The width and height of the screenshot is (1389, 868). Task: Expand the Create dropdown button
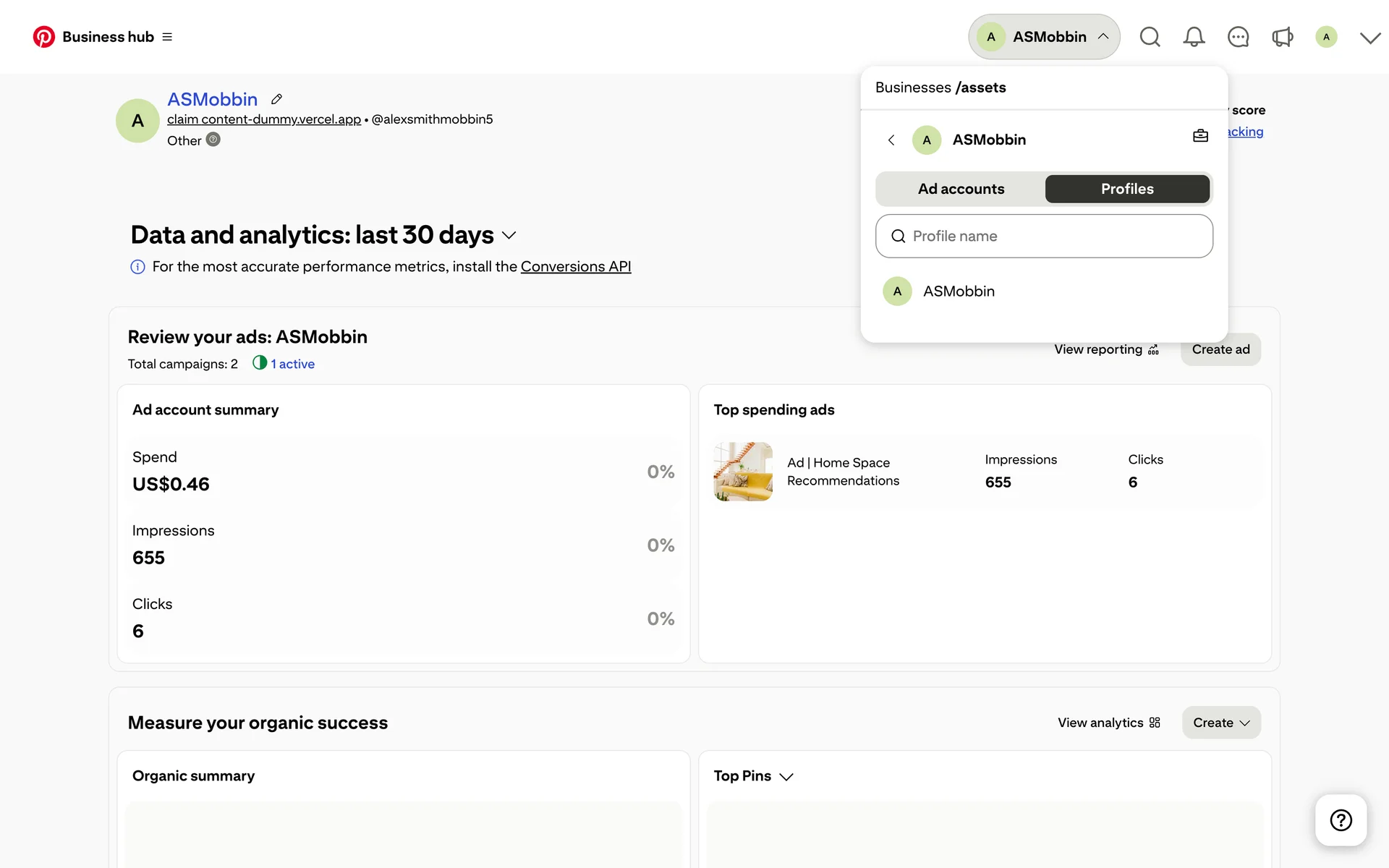[x=1221, y=723]
